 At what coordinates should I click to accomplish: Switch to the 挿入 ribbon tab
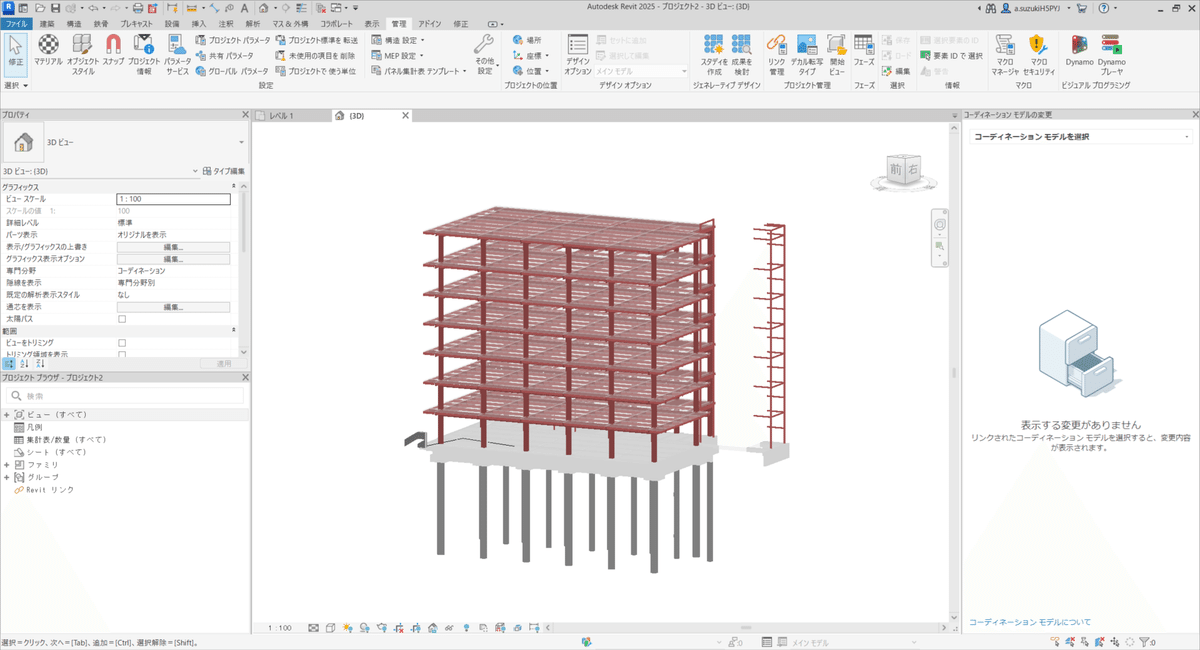199,22
